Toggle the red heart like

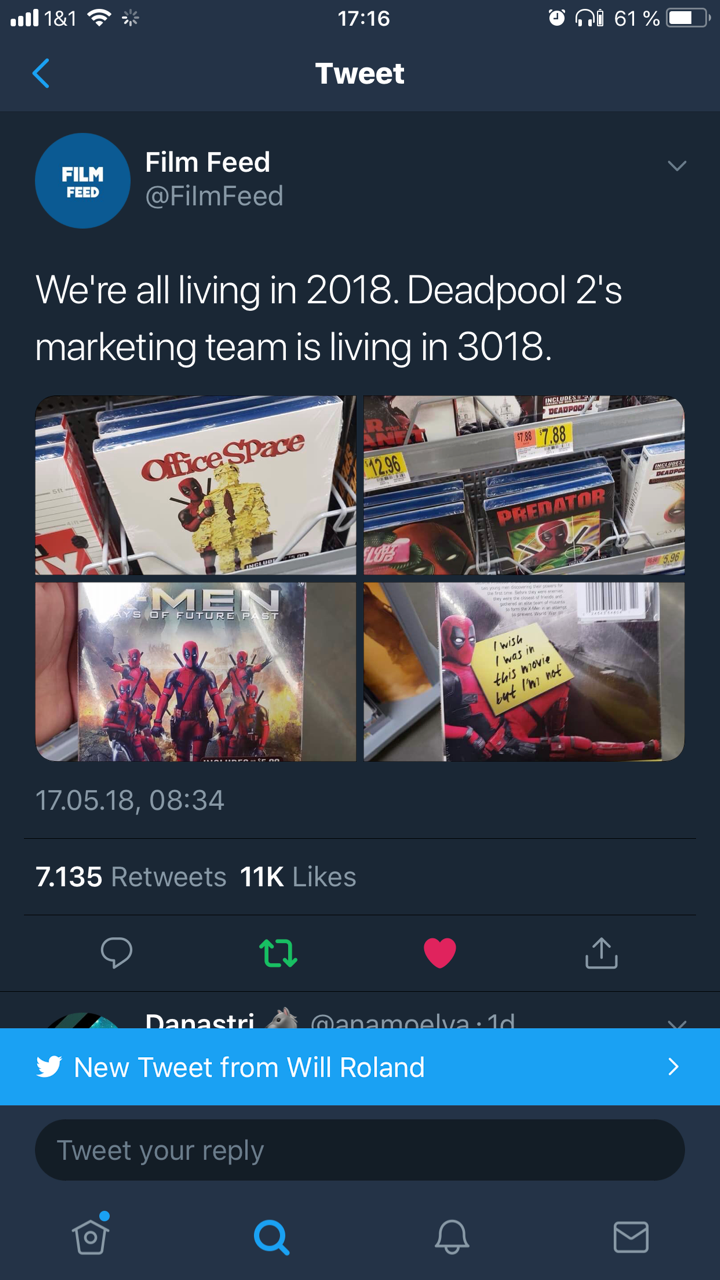(440, 953)
